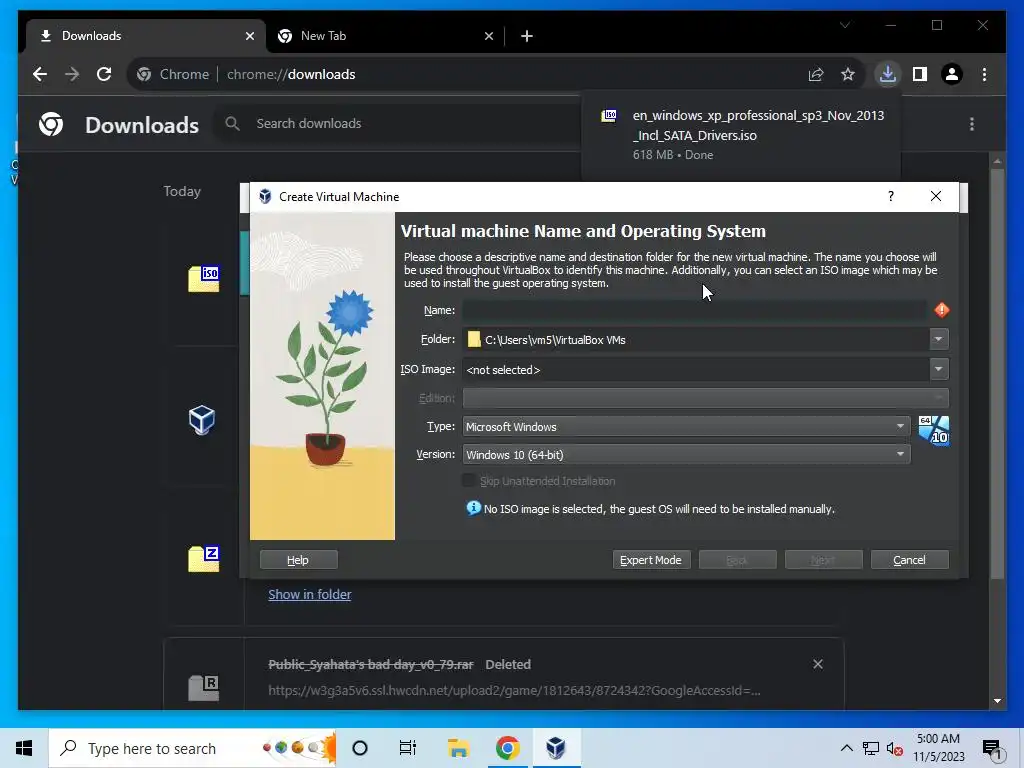The height and width of the screenshot is (768, 1024).
Task: Show hidden tray icons chevron
Action: click(x=846, y=748)
